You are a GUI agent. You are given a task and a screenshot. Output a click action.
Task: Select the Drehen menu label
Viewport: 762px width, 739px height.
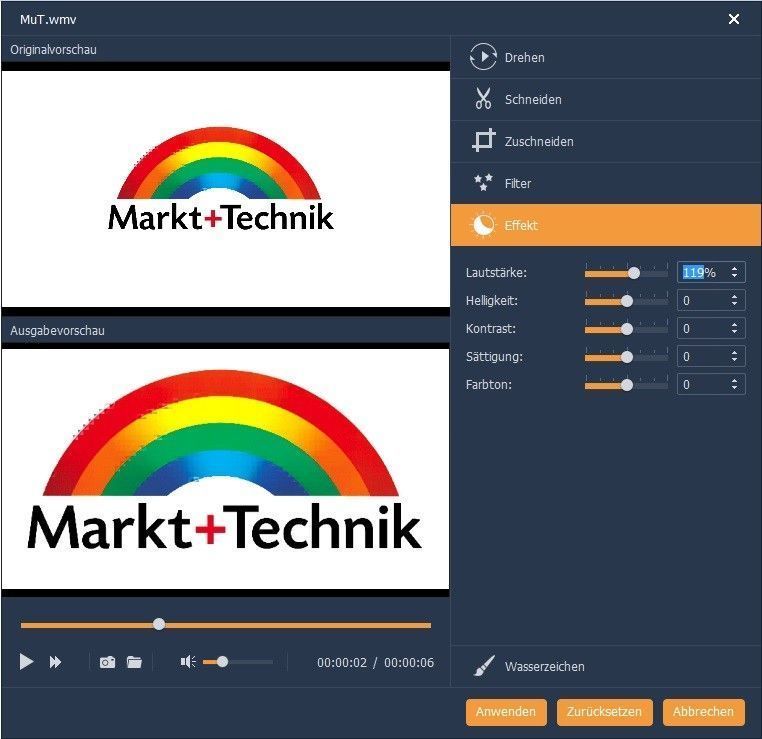coord(524,57)
